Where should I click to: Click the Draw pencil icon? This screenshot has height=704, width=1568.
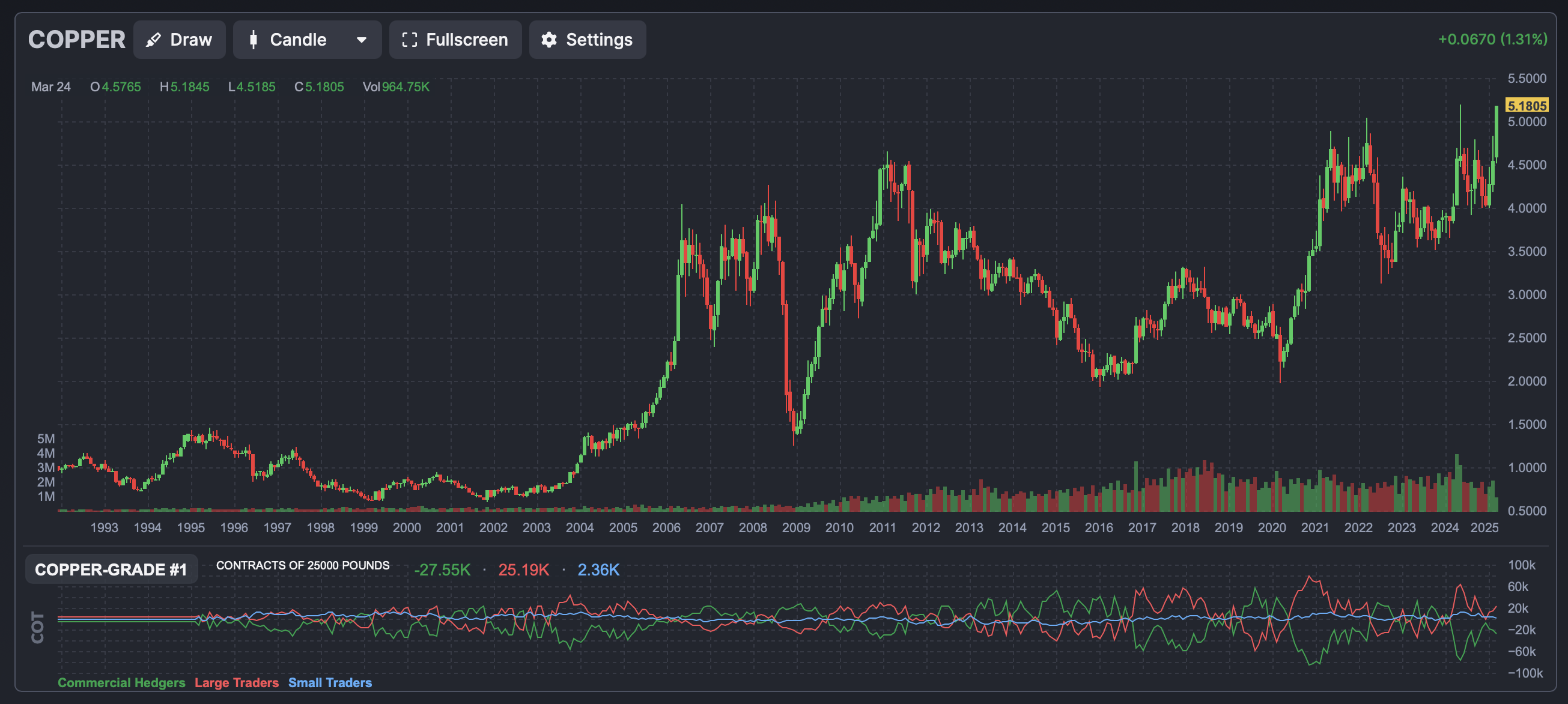pos(153,40)
